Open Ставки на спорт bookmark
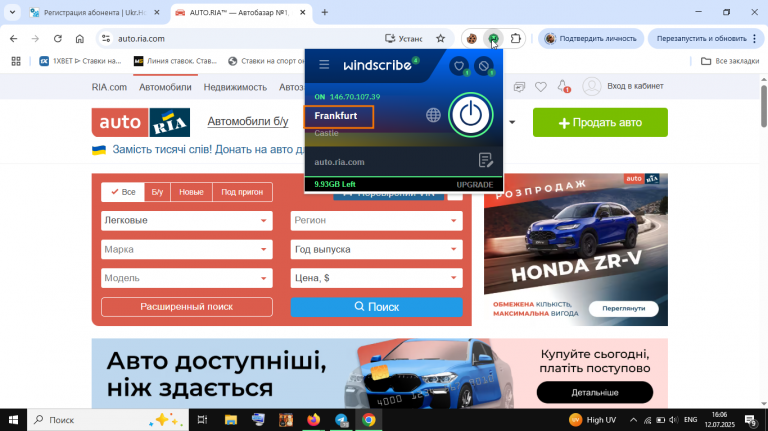This screenshot has width=768, height=431. coord(266,61)
